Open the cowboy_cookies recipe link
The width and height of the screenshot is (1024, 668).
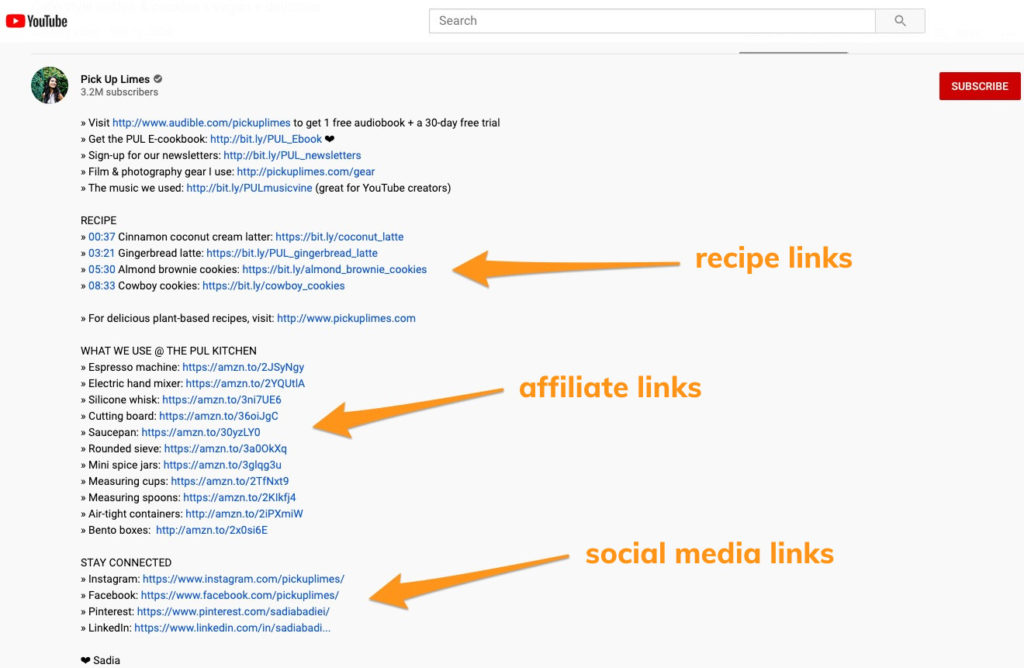[x=274, y=286]
